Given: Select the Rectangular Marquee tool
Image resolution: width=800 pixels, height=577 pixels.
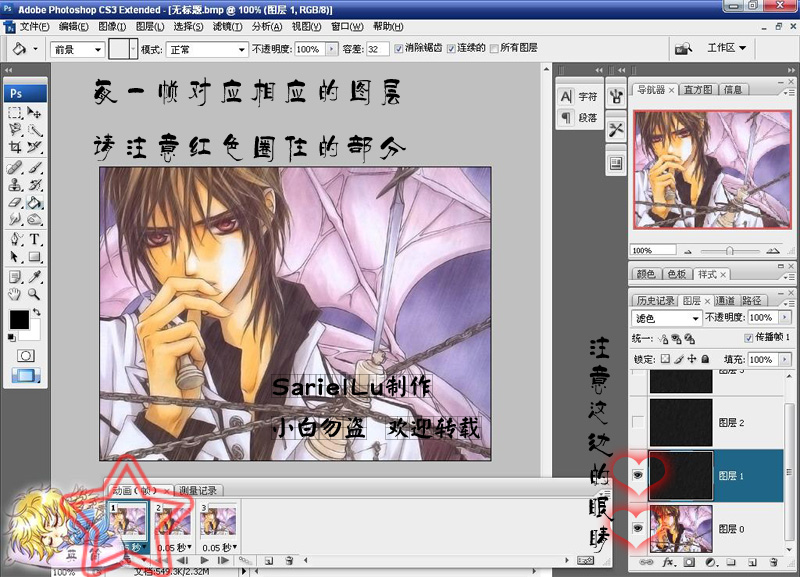Looking at the screenshot, I should point(15,112).
